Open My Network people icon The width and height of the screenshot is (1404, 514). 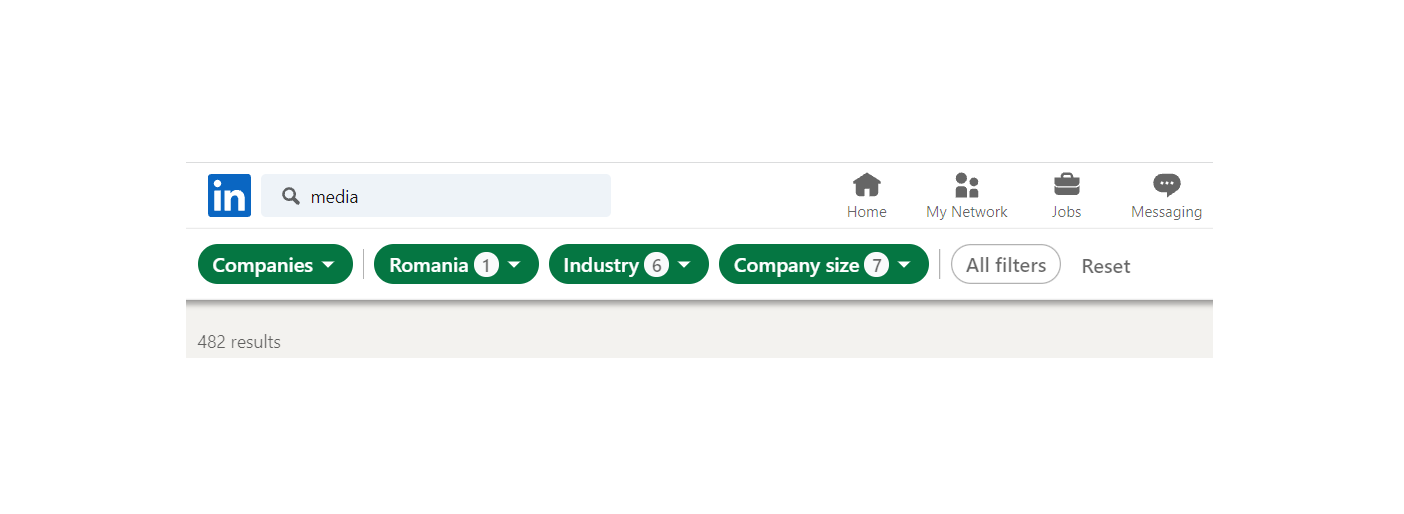tap(966, 185)
